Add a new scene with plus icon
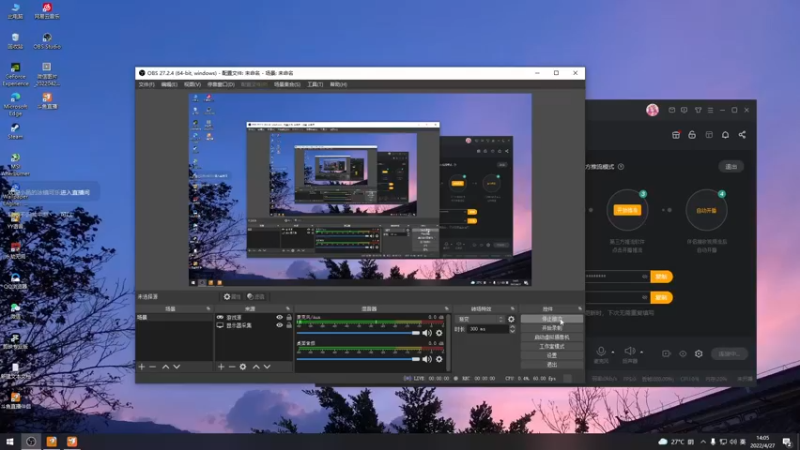 point(142,367)
